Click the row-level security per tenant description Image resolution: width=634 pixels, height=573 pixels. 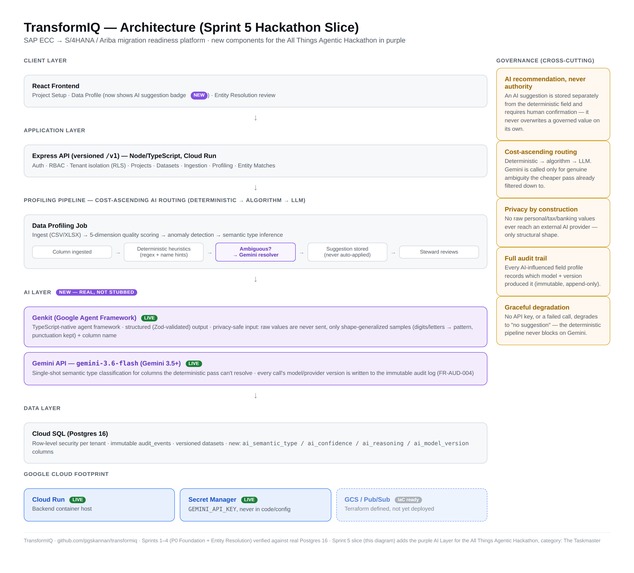click(x=250, y=447)
